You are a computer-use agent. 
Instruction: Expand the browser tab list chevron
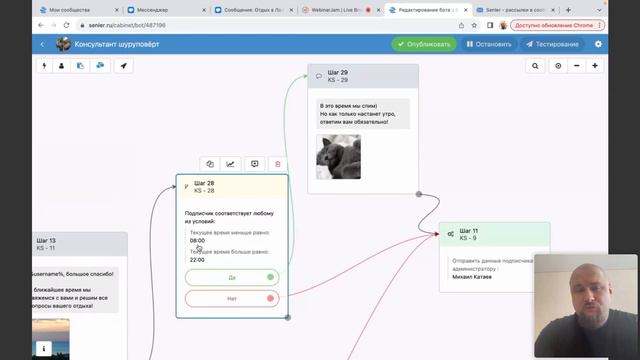pyautogui.click(x=599, y=10)
